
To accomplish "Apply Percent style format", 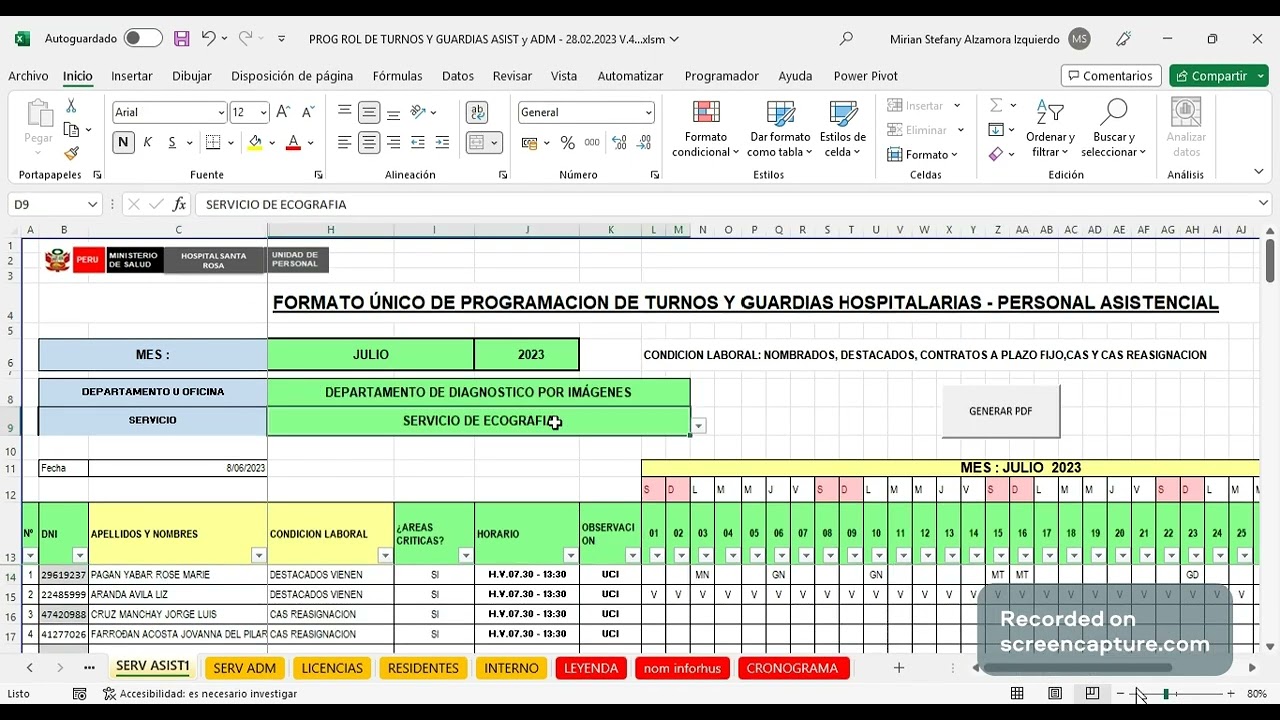I will coord(567,143).
